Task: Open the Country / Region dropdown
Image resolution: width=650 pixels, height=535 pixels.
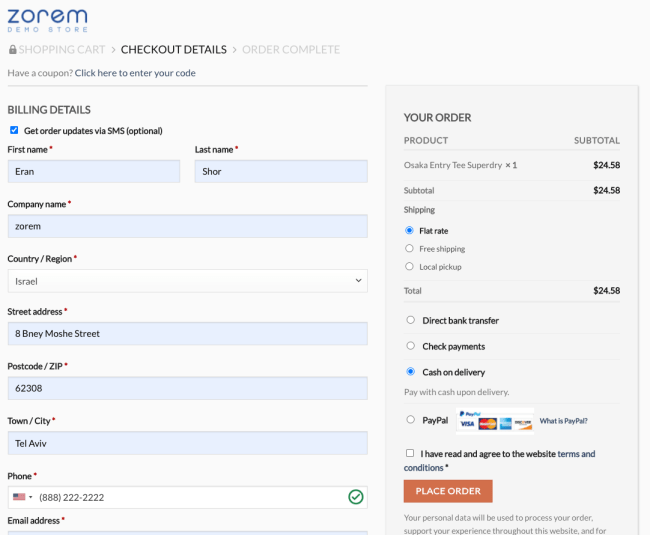Action: 187,281
